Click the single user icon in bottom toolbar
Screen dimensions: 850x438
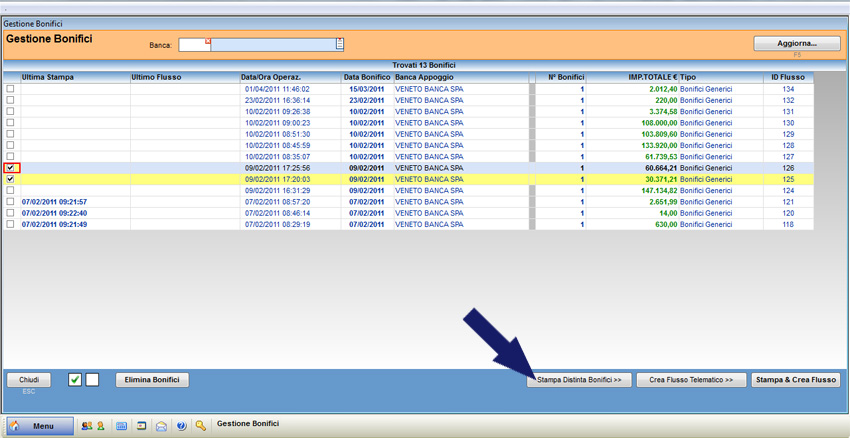(x=100, y=426)
